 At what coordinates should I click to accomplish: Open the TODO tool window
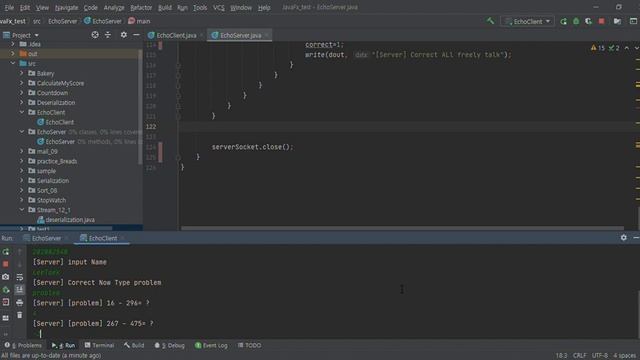pyautogui.click(x=249, y=345)
